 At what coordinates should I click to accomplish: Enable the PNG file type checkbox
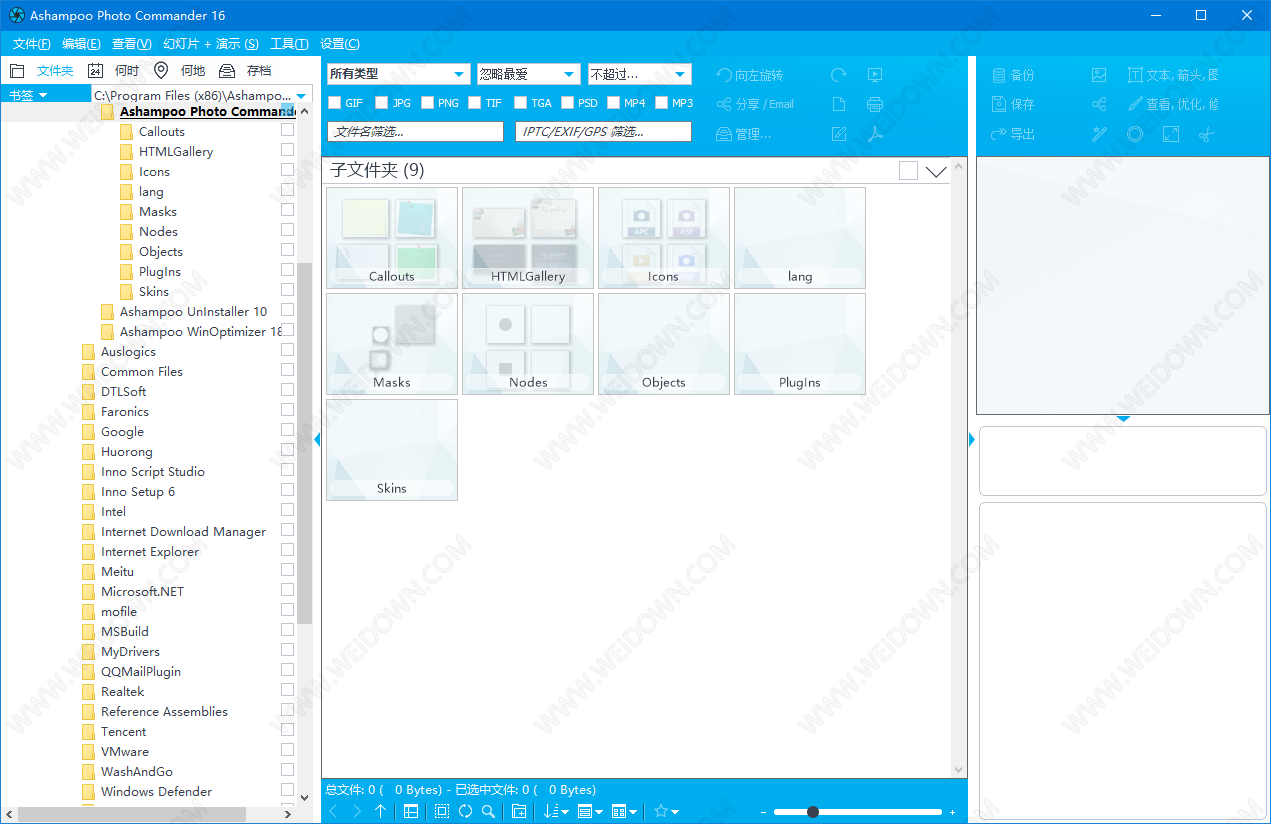(x=427, y=103)
